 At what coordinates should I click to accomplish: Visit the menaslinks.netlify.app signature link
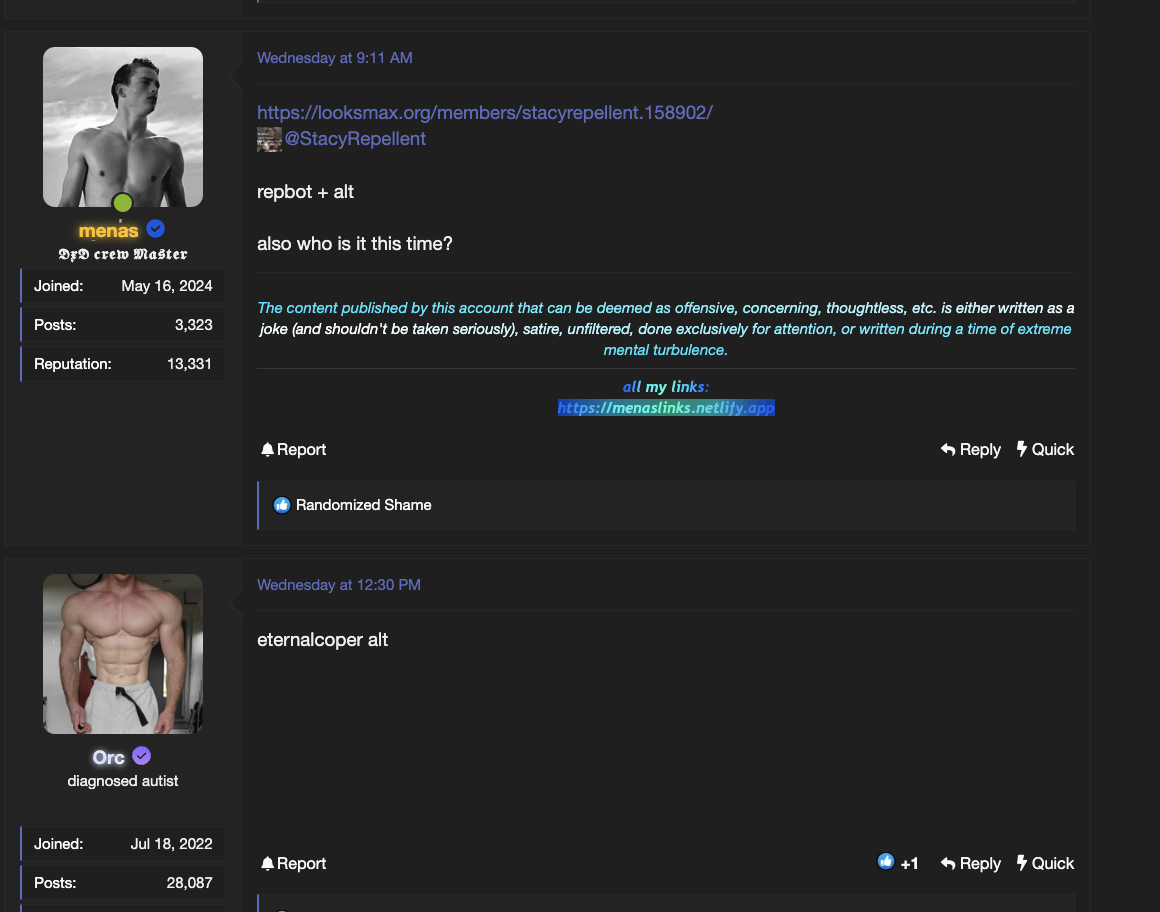[x=666, y=408]
